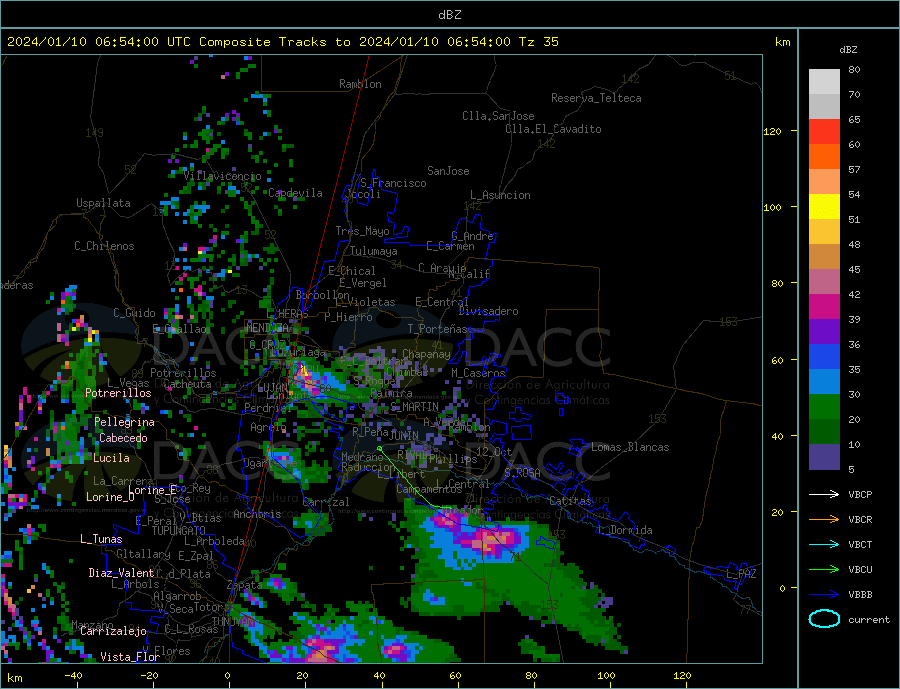Click the 'VBCR' legend label
Image resolution: width=900 pixels, height=689 pixels.
860,520
